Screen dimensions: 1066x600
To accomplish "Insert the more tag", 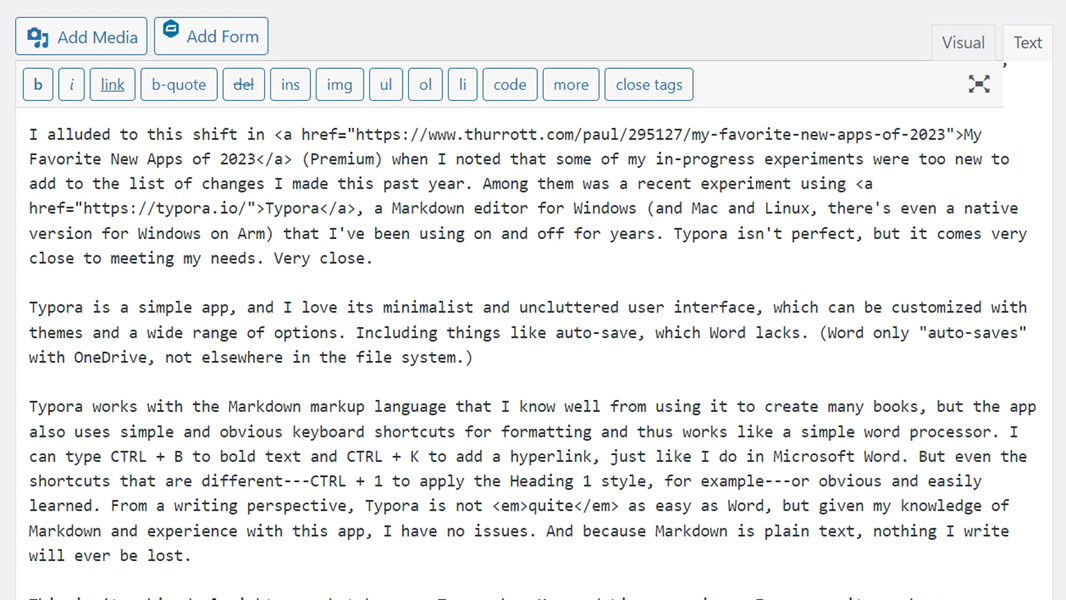I will [571, 85].
